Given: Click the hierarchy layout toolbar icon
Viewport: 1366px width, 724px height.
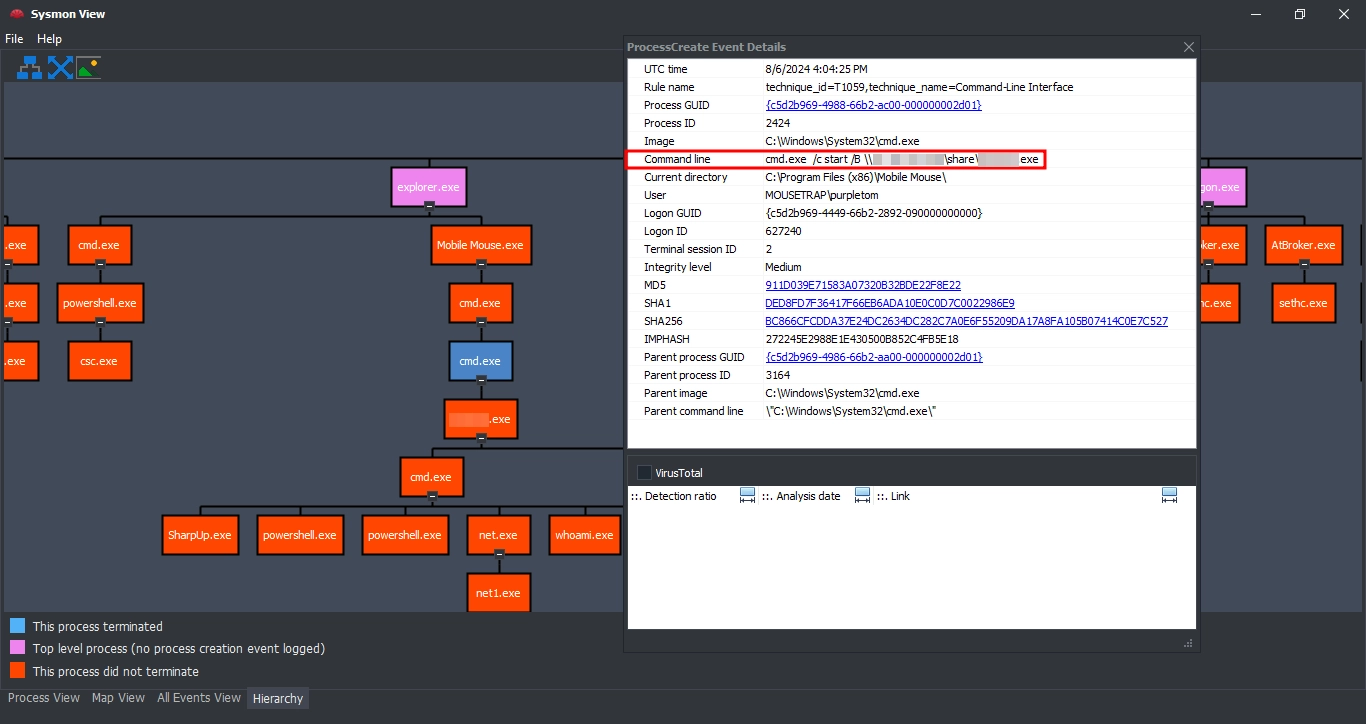Looking at the screenshot, I should tap(29, 68).
